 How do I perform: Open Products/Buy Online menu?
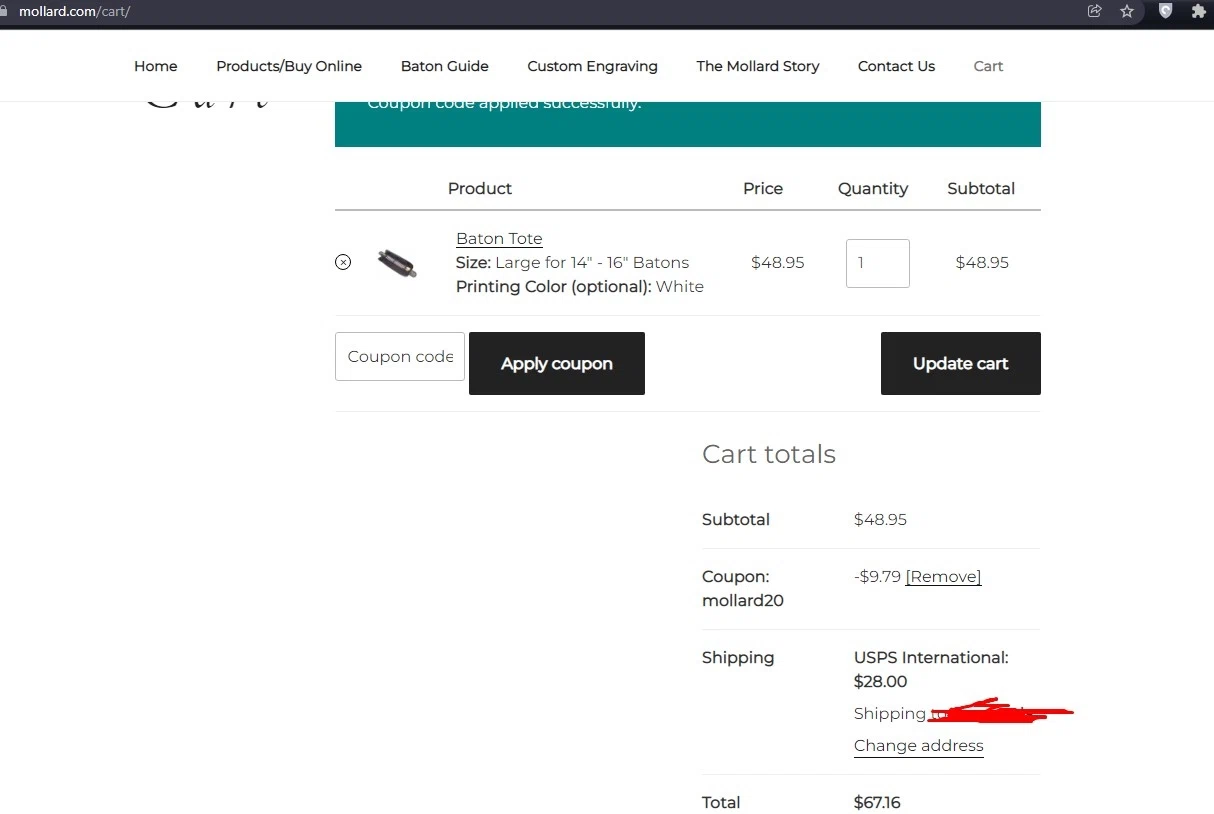tap(289, 66)
